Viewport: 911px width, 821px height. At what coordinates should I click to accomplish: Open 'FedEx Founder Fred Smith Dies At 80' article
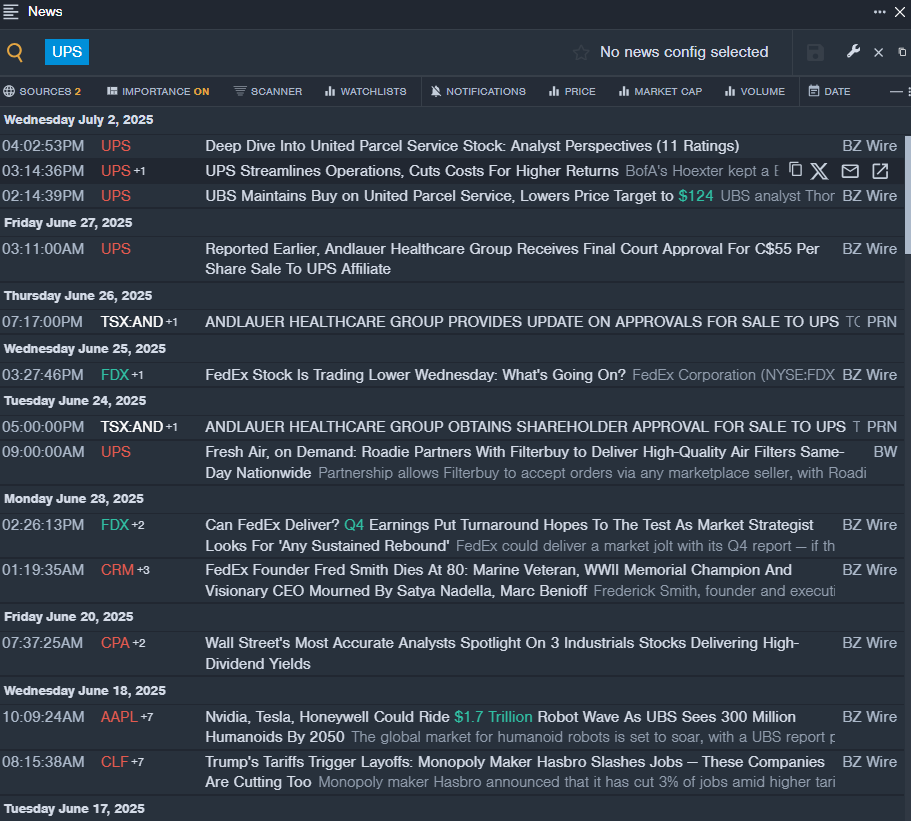pyautogui.click(x=498, y=580)
